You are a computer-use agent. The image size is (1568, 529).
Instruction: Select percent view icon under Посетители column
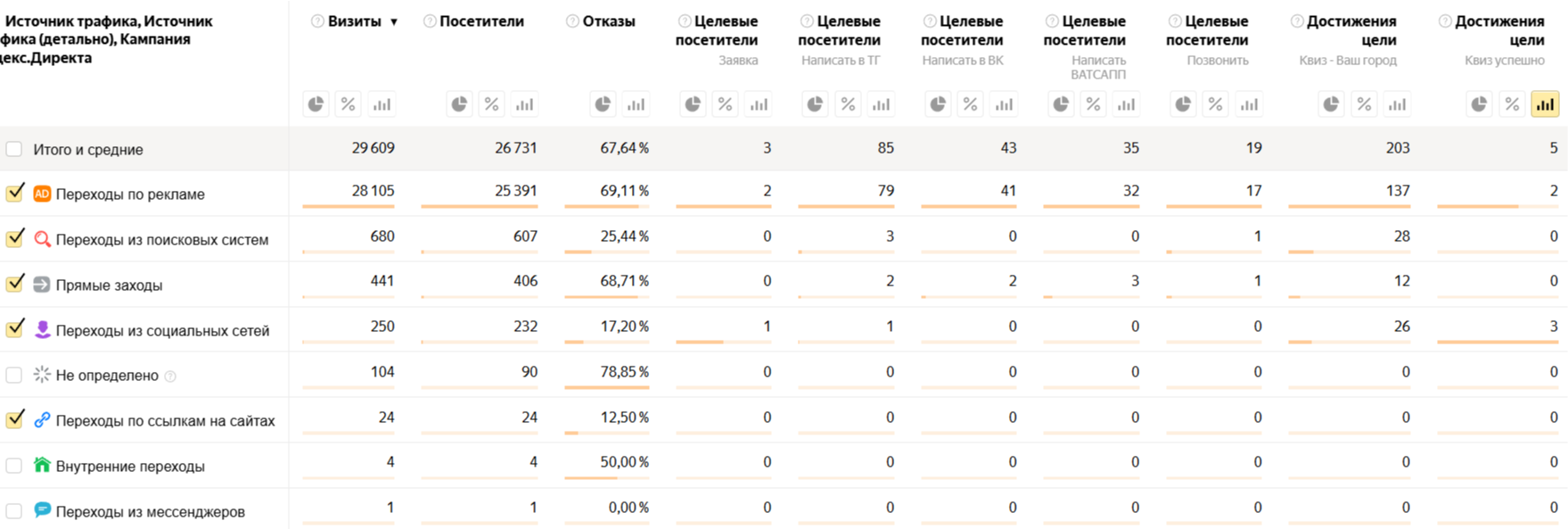pos(491,104)
